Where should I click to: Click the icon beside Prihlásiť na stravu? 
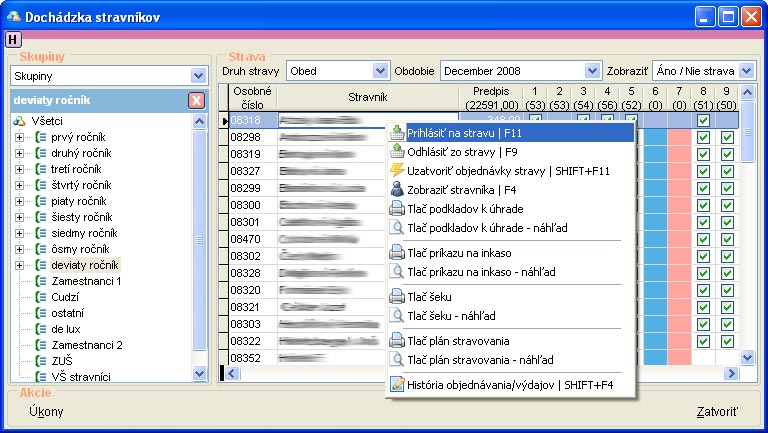tap(398, 133)
